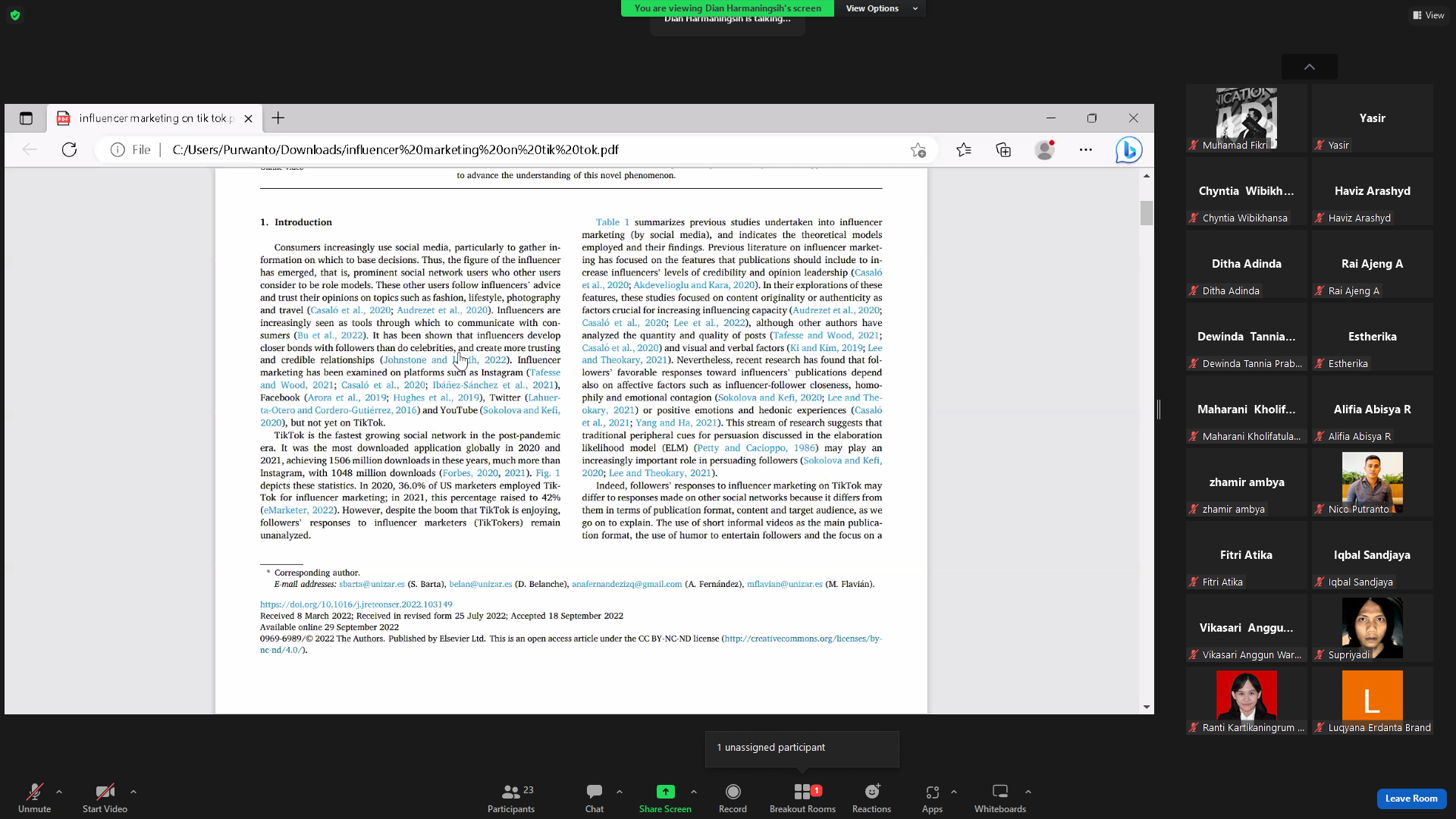Click the PDF scrollbar down arrow
The height and width of the screenshot is (819, 1456).
tap(1146, 707)
